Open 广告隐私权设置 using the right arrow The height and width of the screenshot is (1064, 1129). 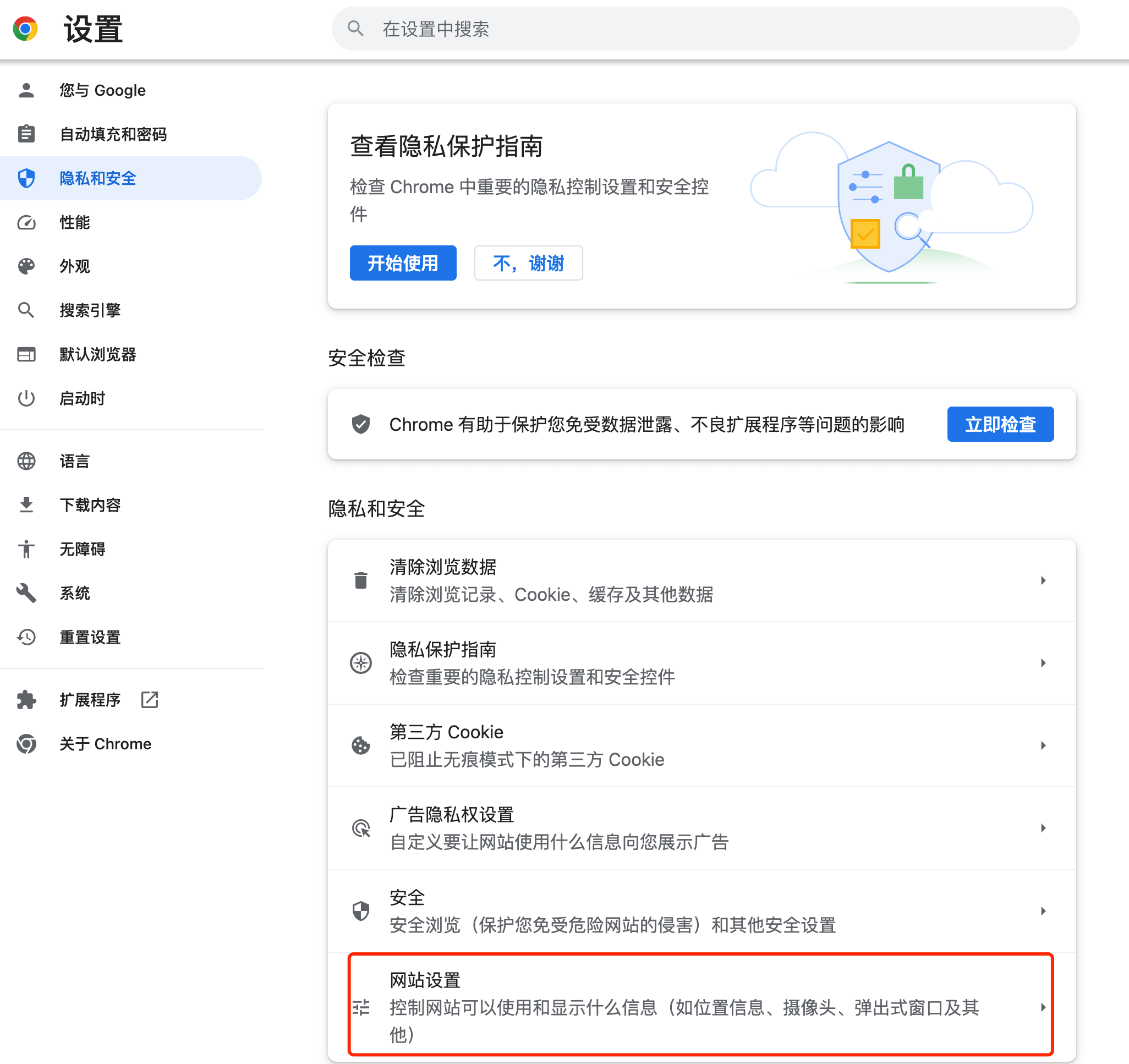coord(1043,829)
